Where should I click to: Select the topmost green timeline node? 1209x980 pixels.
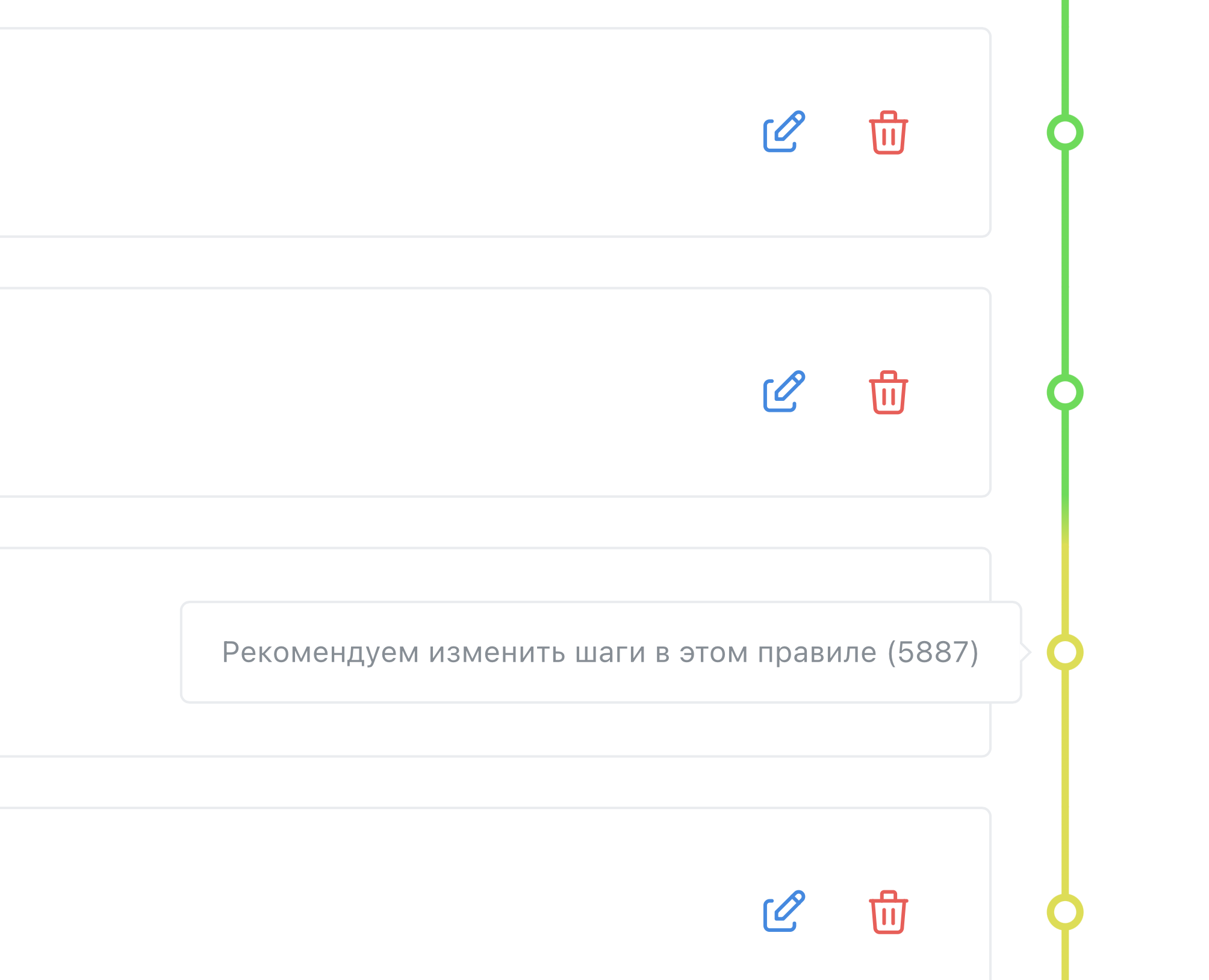point(1066,134)
